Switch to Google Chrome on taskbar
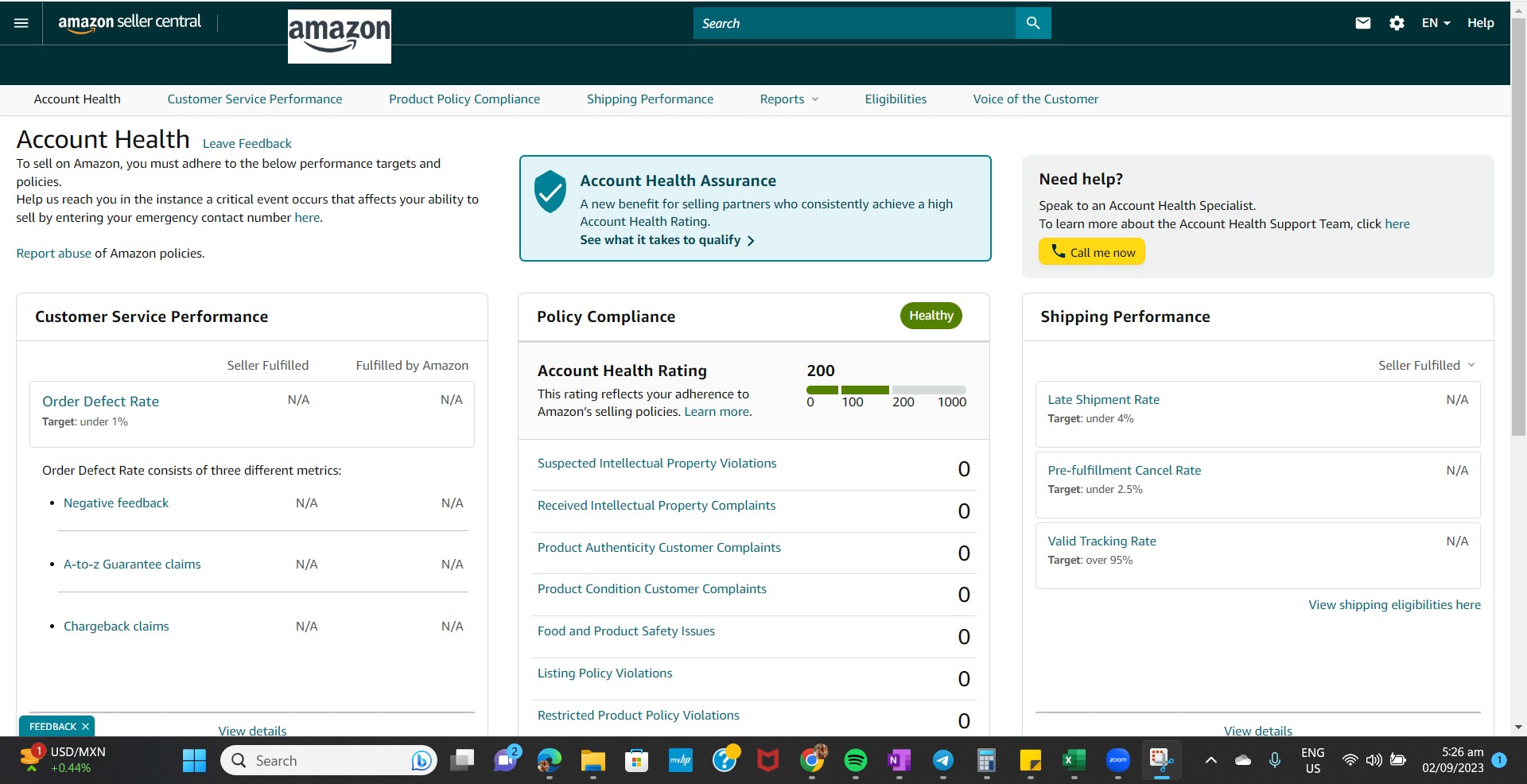Image resolution: width=1527 pixels, height=784 pixels. (x=812, y=761)
